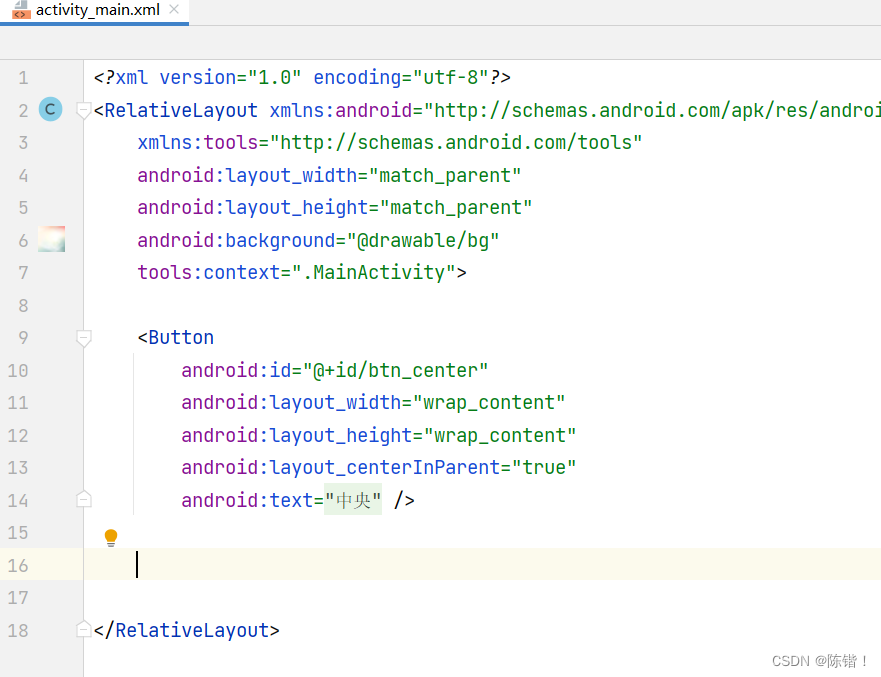Click "wrap_content" on the Button layout_width line

click(489, 403)
